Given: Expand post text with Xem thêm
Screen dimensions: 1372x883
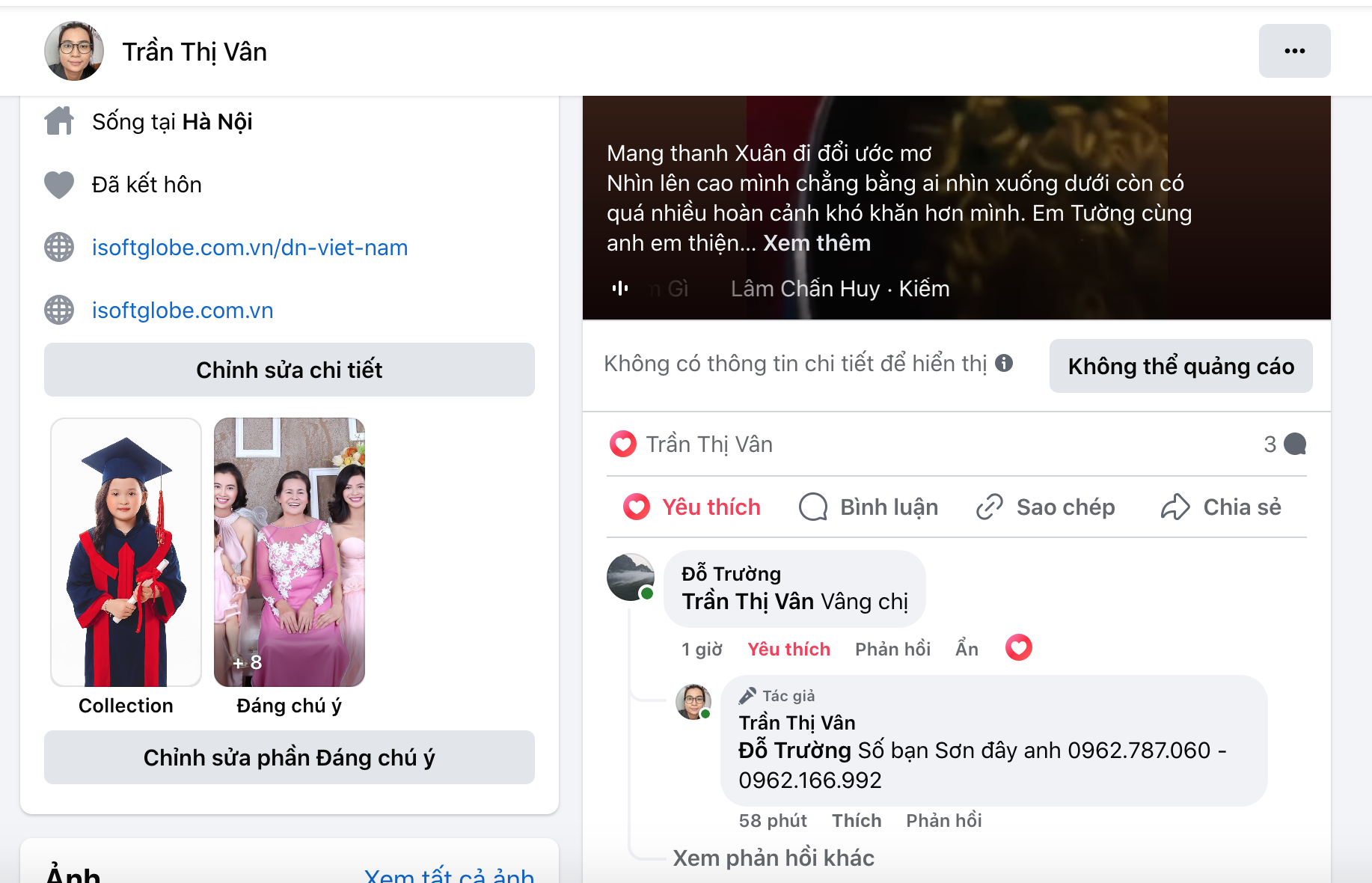Looking at the screenshot, I should click(817, 243).
